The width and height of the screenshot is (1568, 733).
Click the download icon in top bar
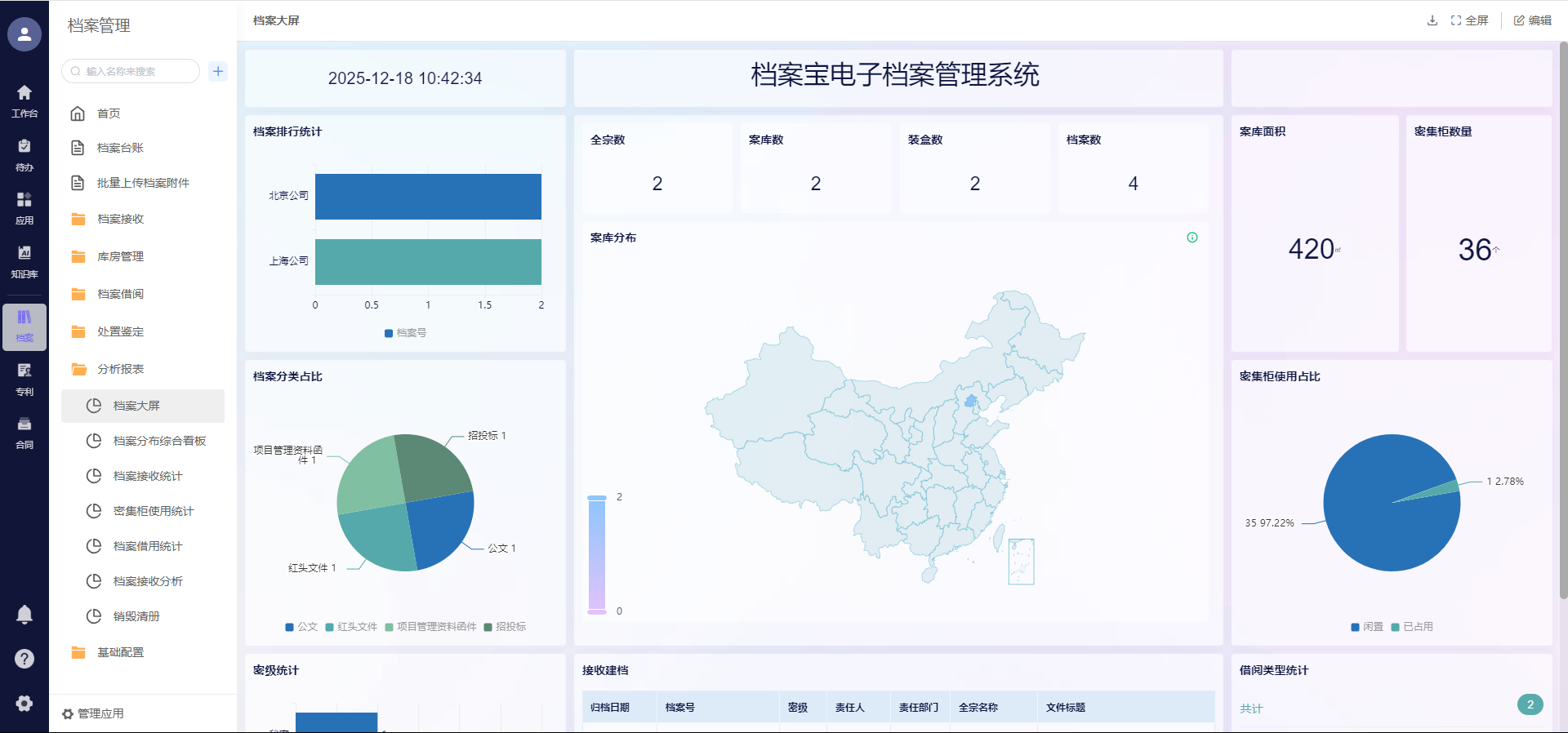pos(1432,20)
